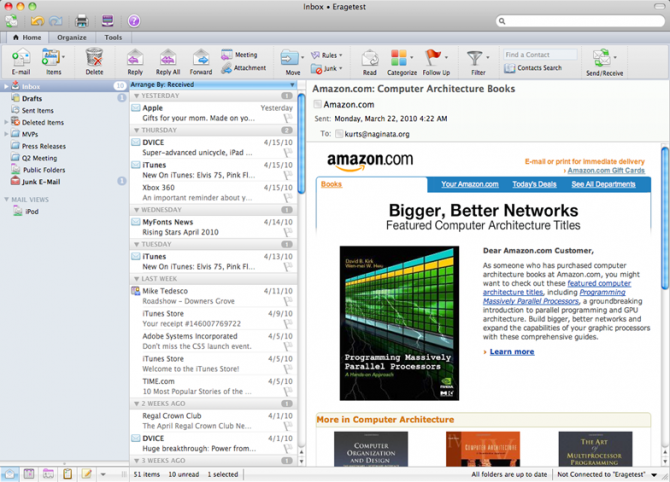Toggle flag on MyFonts News email
Viewport: 670px width, 482px height.
[287, 232]
